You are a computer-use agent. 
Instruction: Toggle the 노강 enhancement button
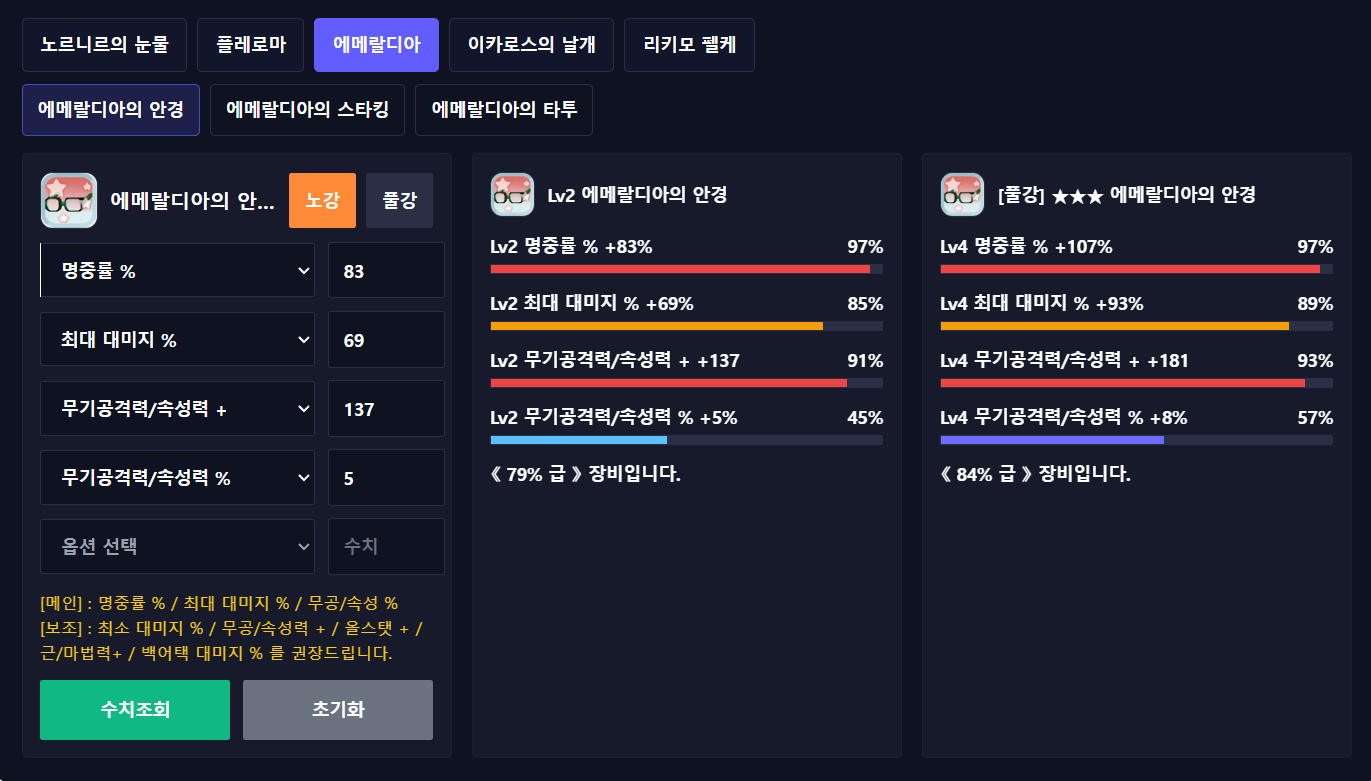point(322,200)
